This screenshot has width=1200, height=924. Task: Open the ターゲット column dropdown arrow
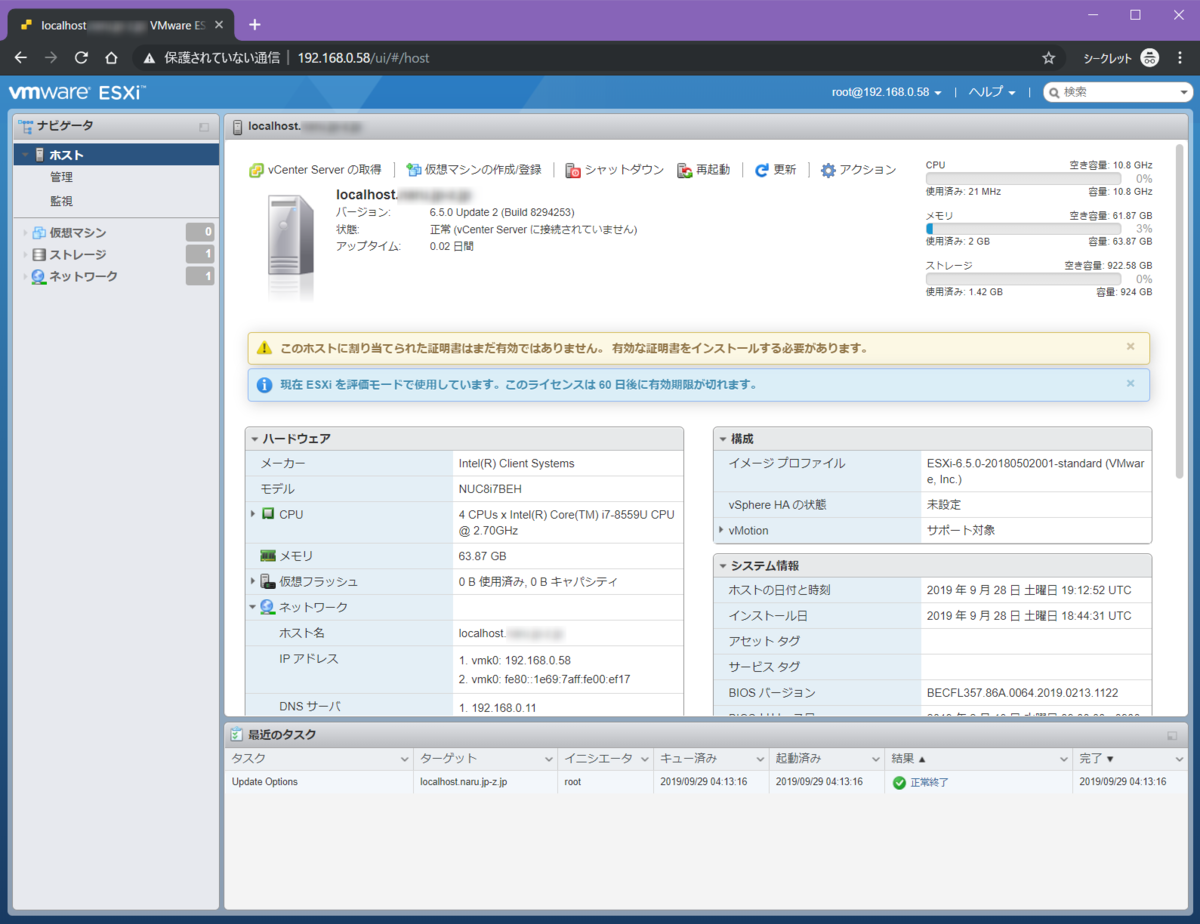pos(548,759)
